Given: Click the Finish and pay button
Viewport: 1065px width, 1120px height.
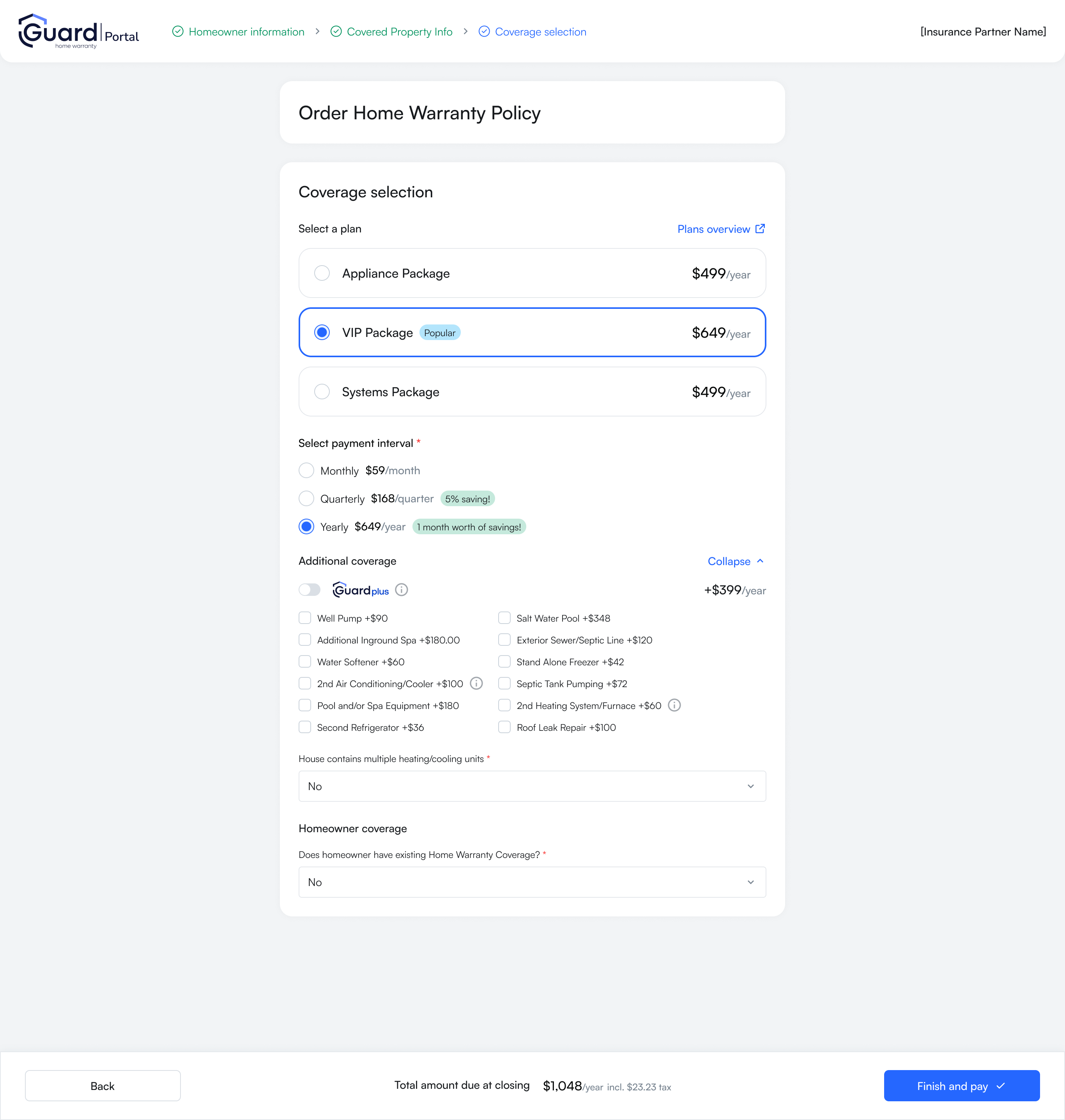Looking at the screenshot, I should click(961, 1086).
